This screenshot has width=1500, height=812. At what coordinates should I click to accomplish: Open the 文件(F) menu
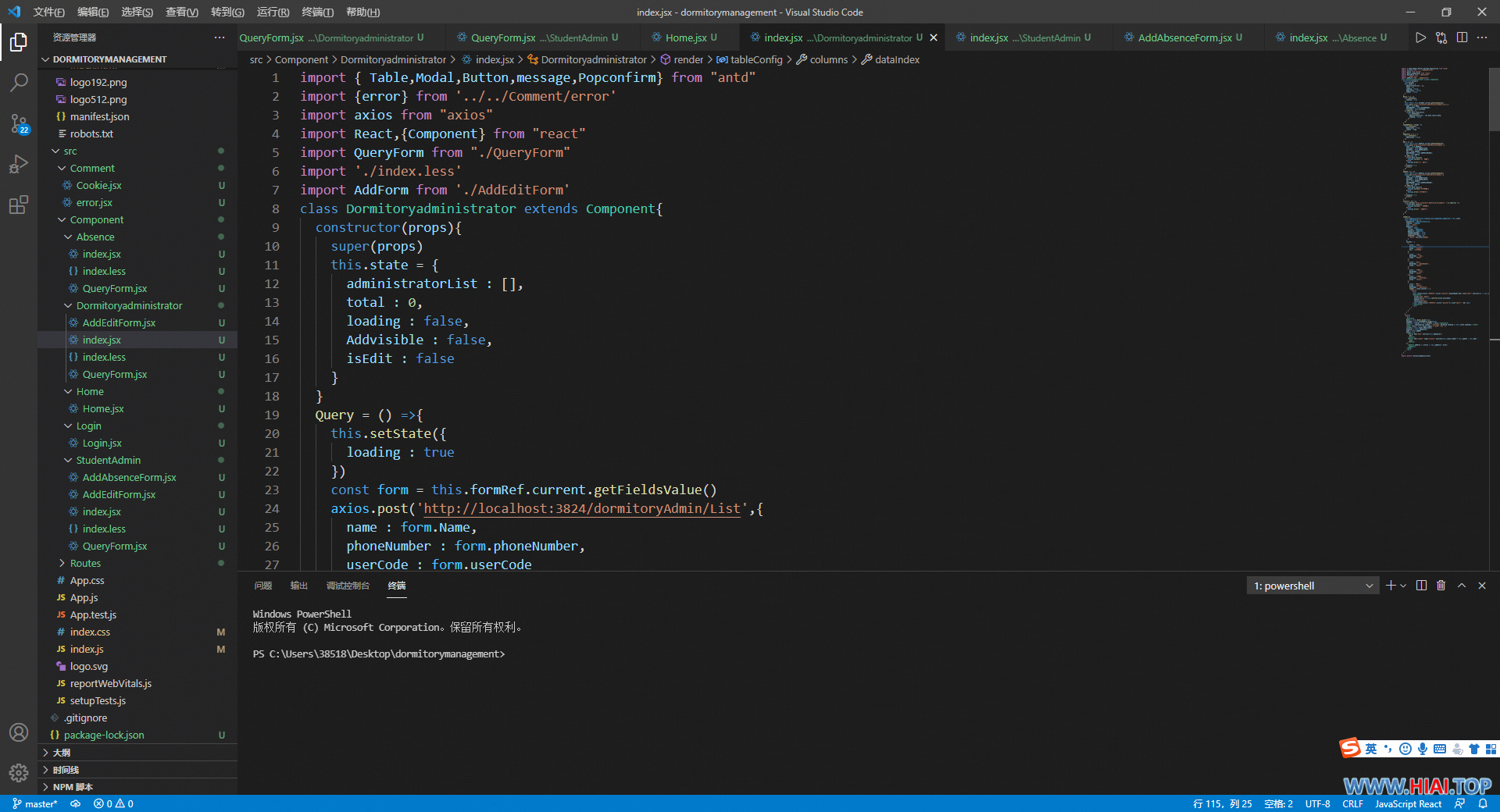coord(48,12)
